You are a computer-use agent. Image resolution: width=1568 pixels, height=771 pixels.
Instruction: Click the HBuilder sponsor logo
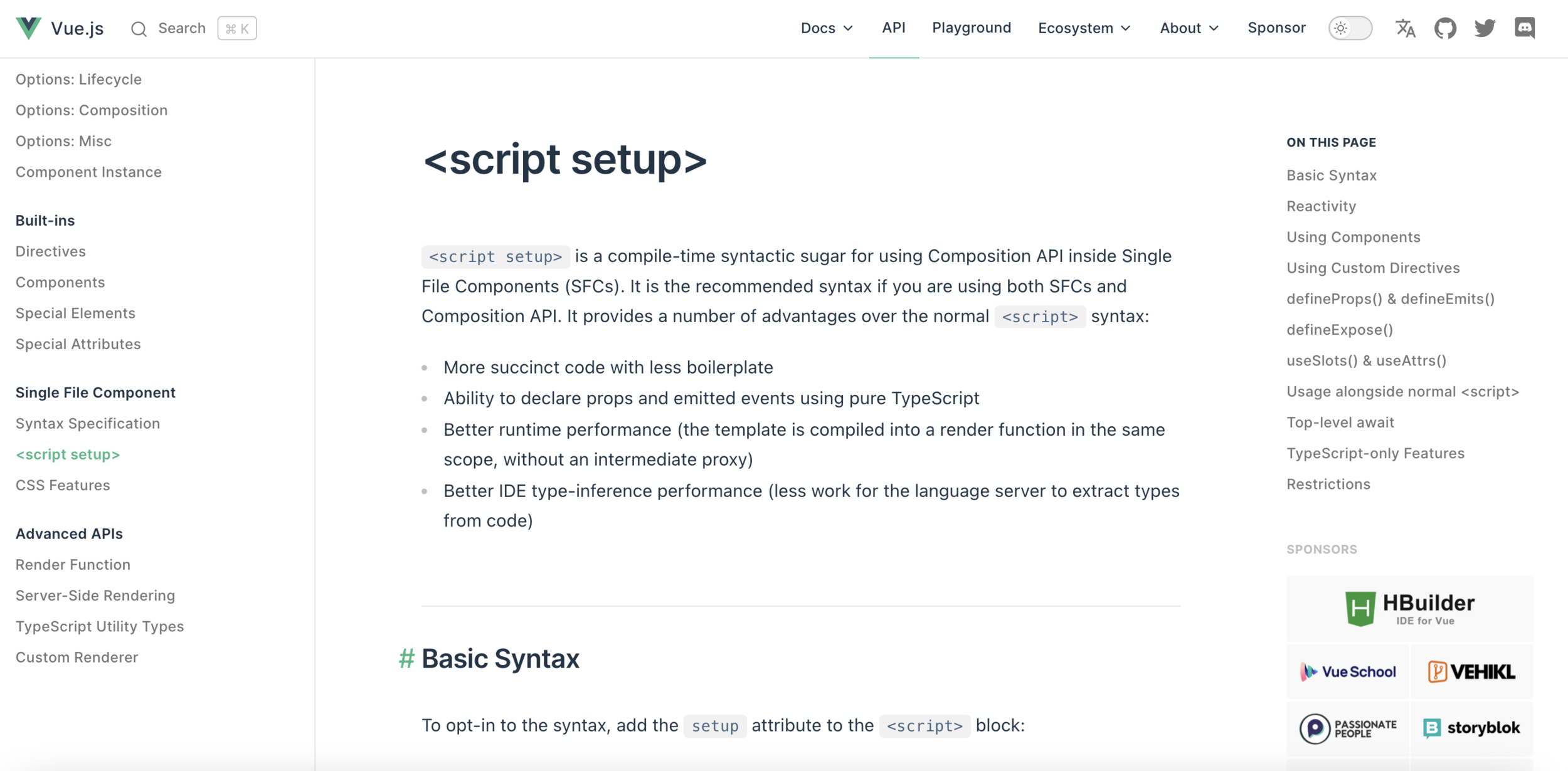[x=1409, y=609]
